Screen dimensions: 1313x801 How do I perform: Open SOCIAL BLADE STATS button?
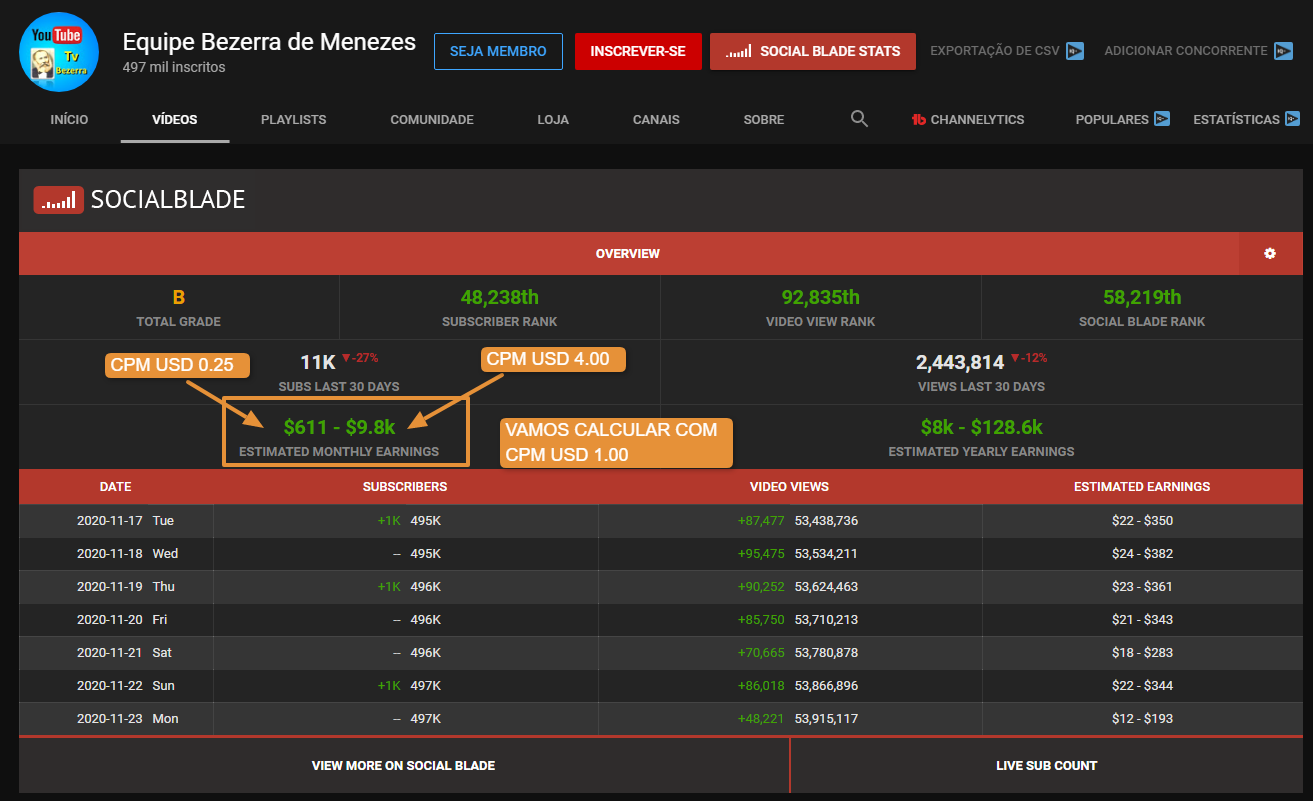click(813, 51)
